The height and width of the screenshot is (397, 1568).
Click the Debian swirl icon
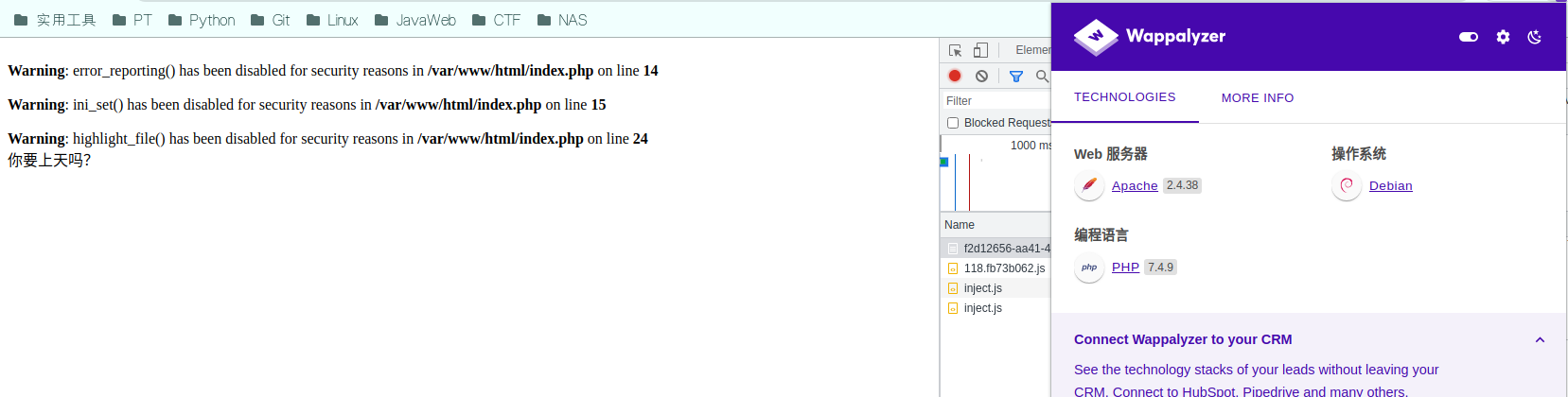click(1347, 185)
